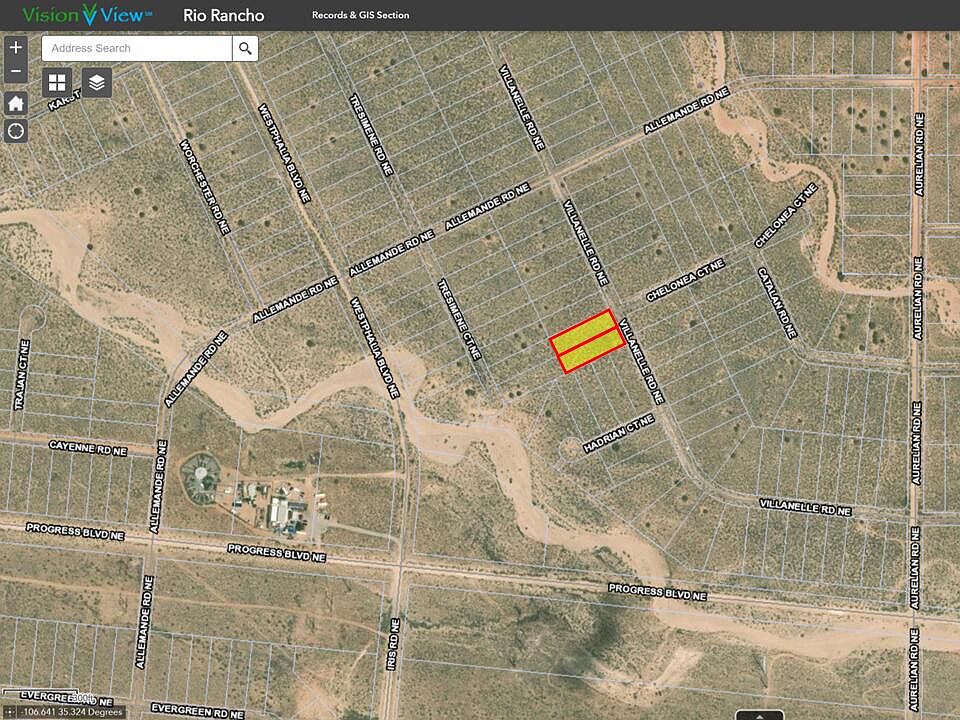Click the magnifier search button
This screenshot has width=960, height=720.
pos(245,48)
